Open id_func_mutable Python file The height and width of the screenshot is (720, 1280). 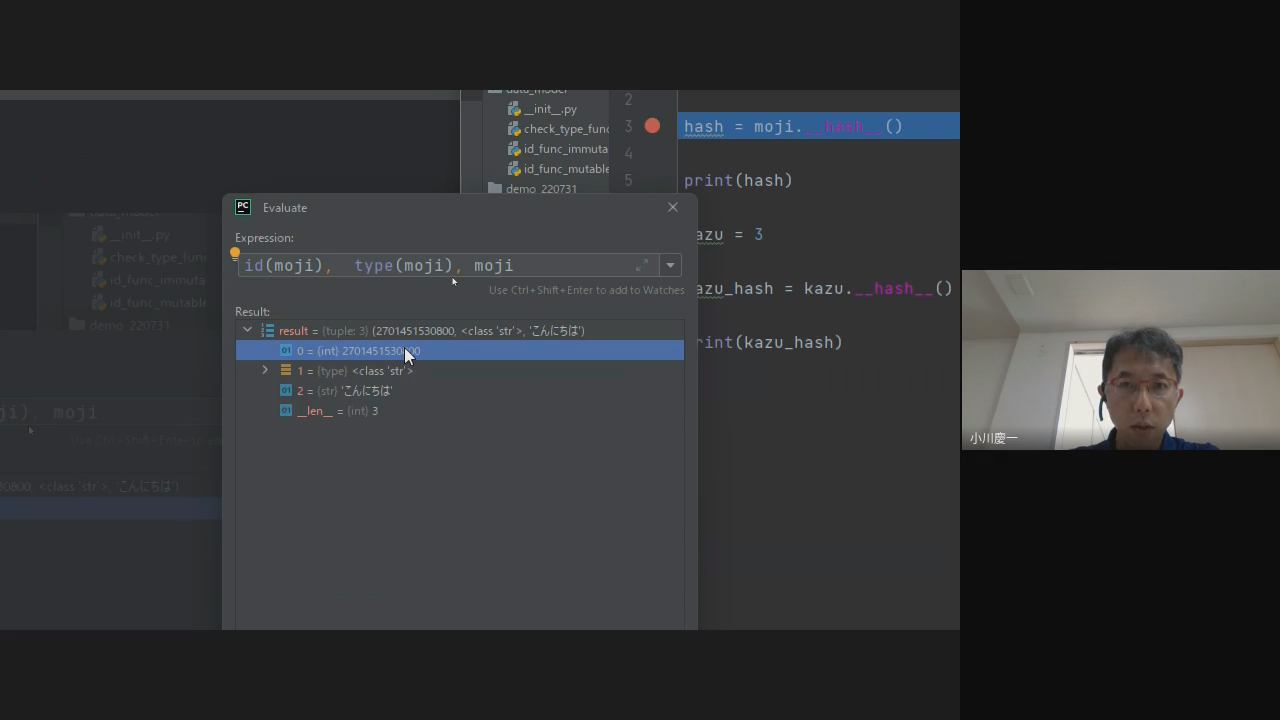pos(565,169)
